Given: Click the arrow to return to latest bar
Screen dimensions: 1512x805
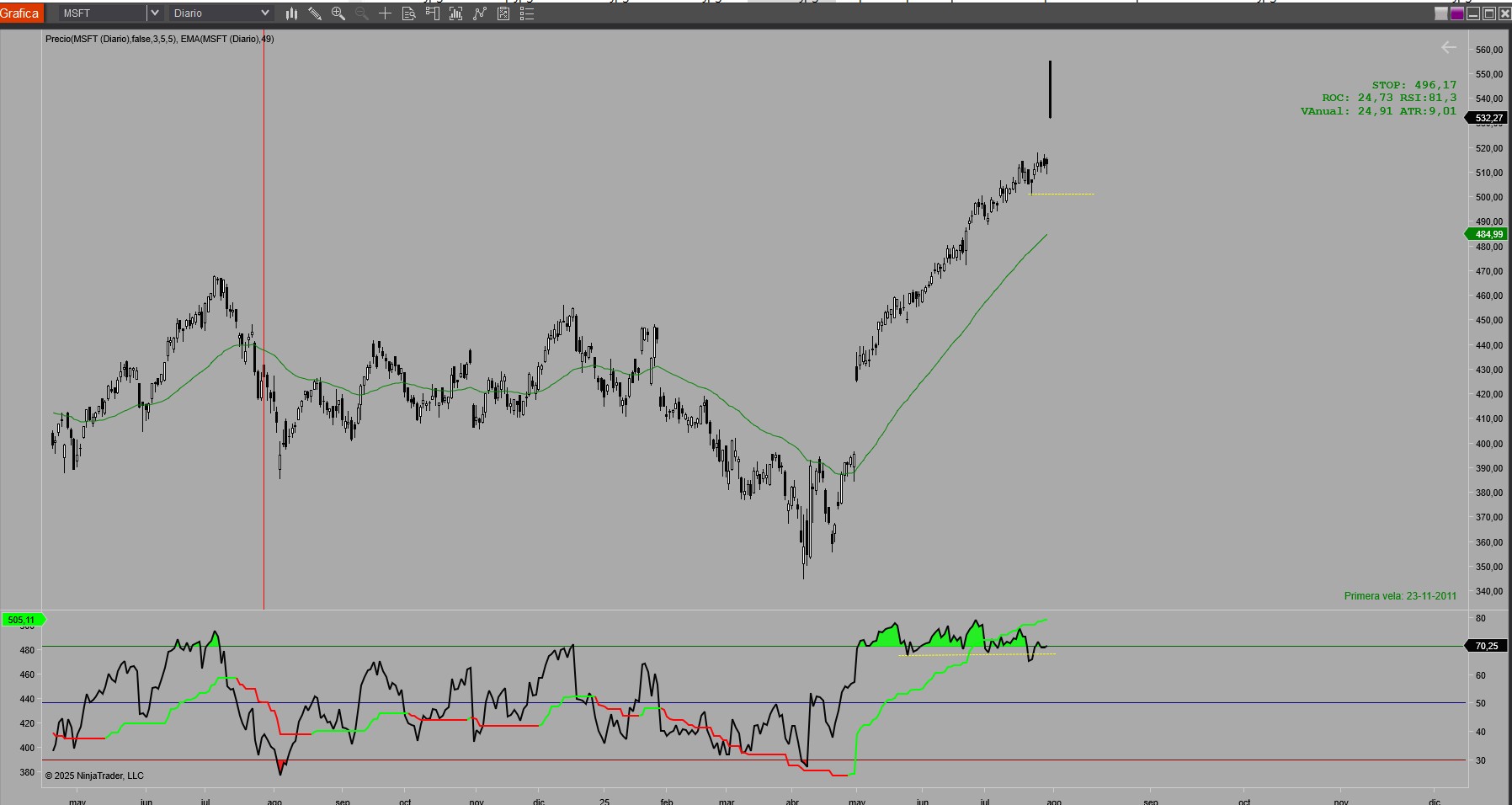Looking at the screenshot, I should [1449, 47].
